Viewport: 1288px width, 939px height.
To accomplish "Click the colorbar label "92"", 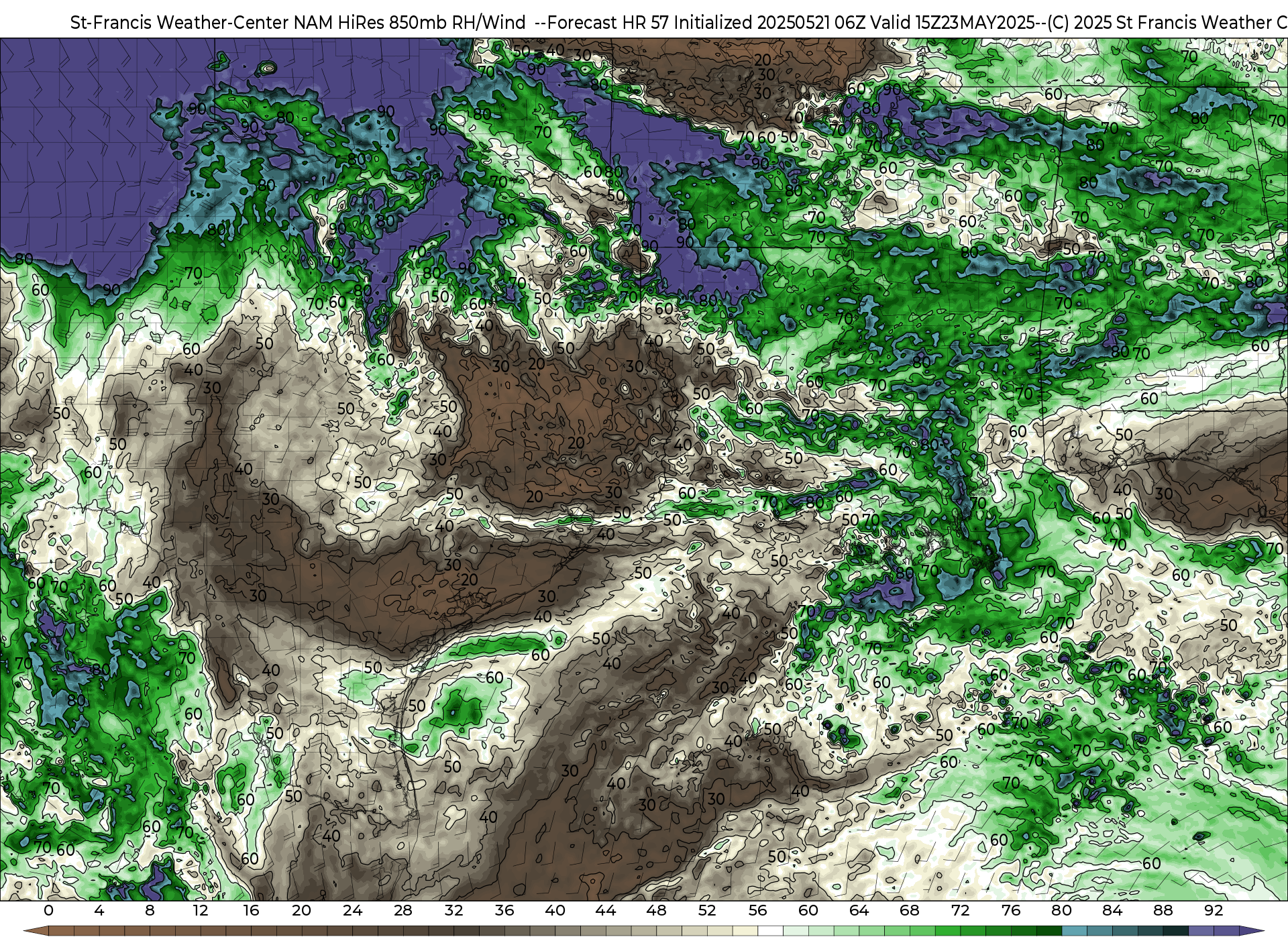I will [x=1214, y=910].
